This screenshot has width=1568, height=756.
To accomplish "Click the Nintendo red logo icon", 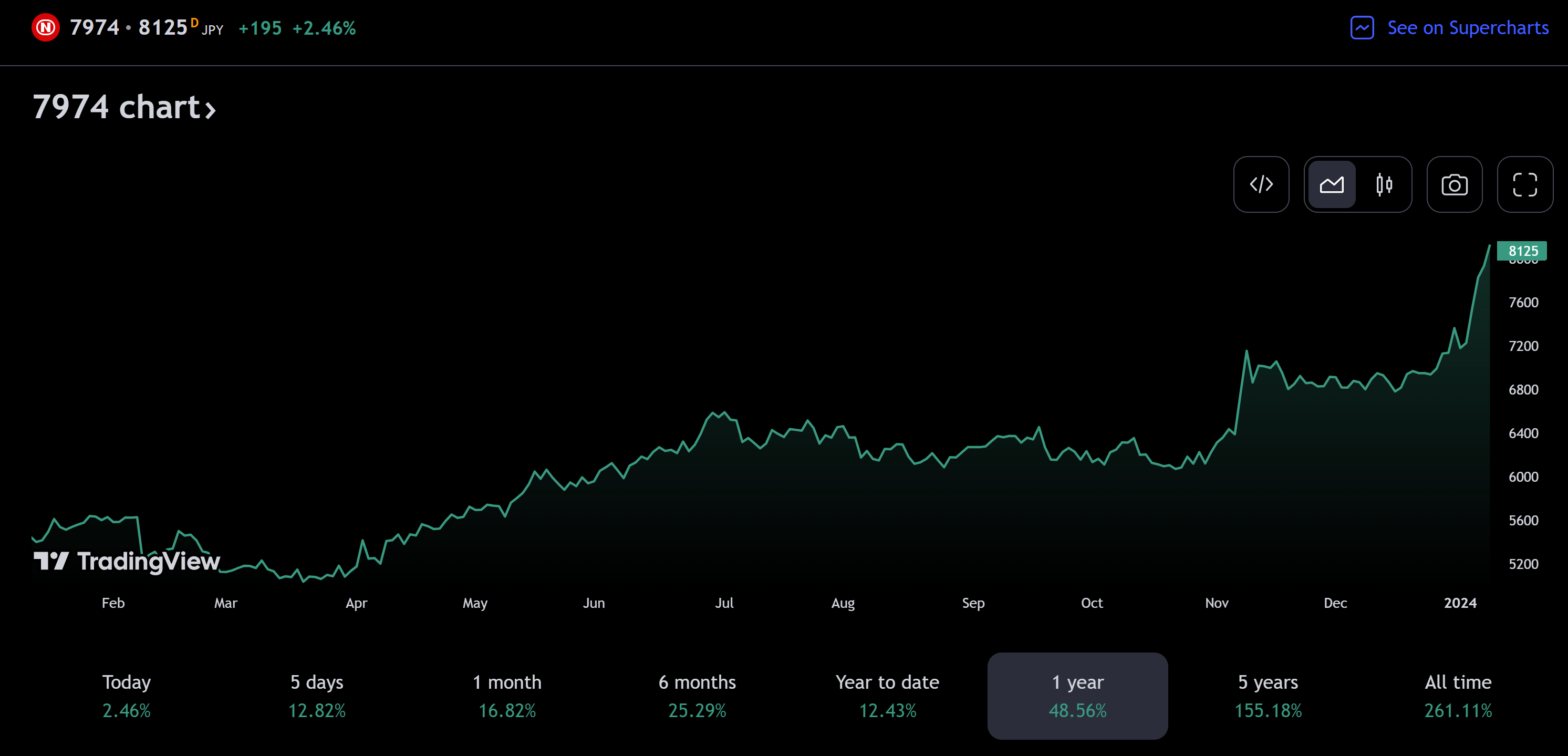I will (46, 27).
